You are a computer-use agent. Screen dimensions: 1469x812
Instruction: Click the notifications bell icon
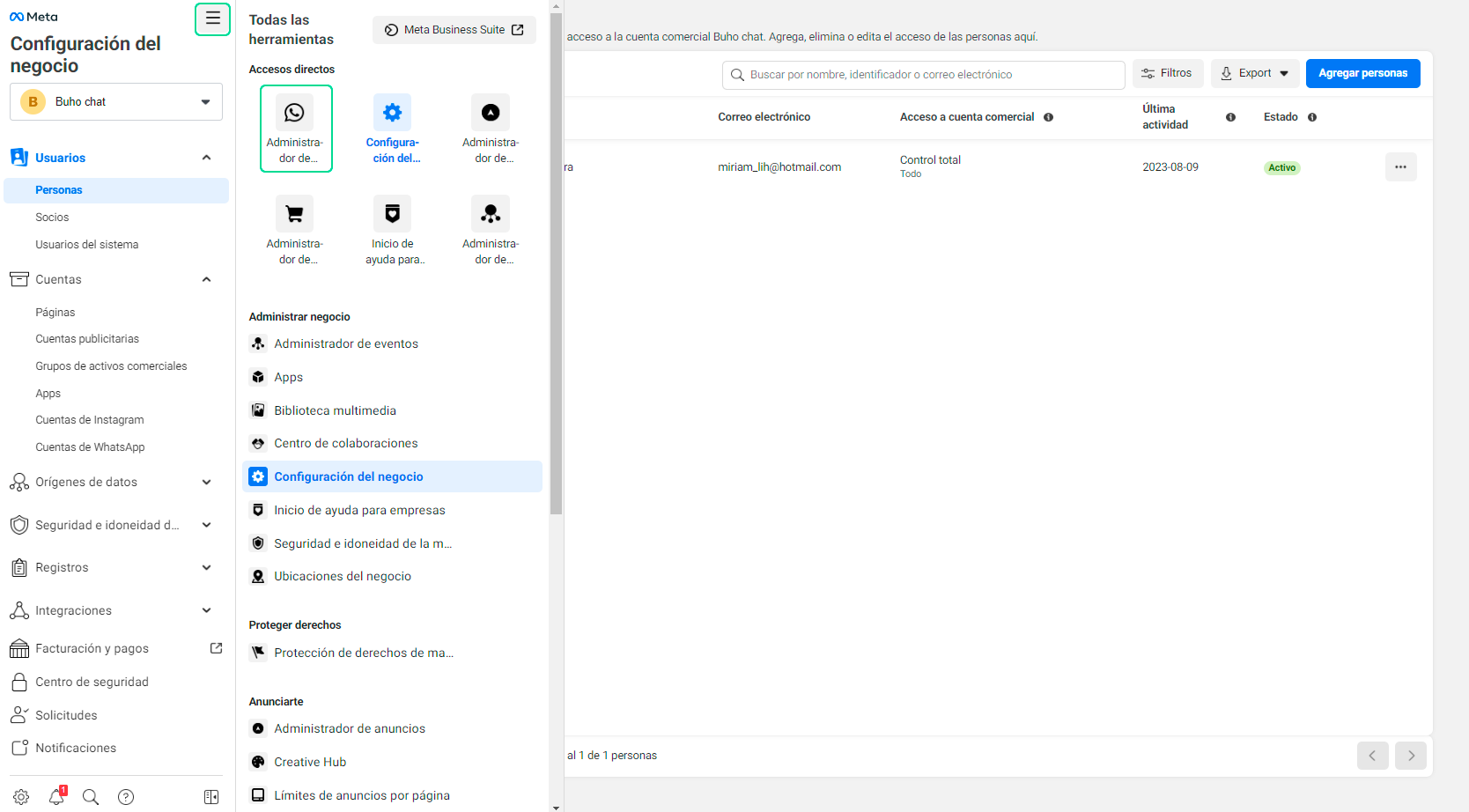56,797
